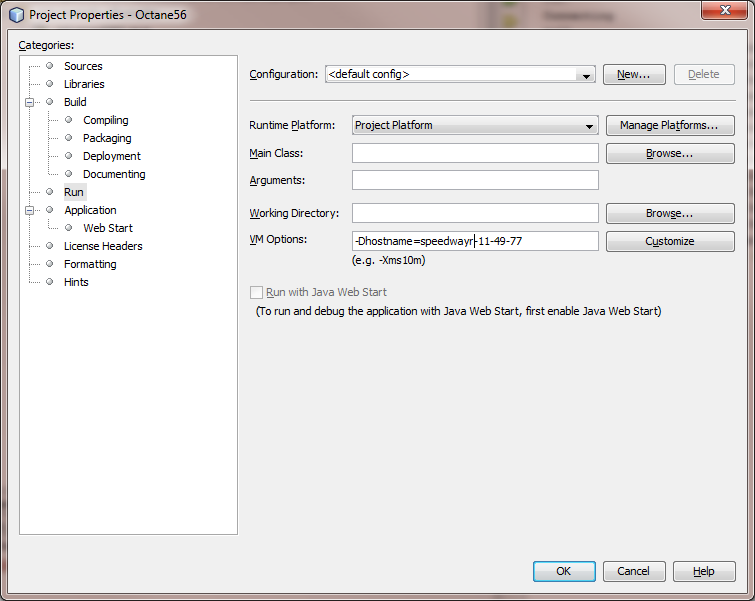Click the Project Properties cube icon
The width and height of the screenshot is (755, 601).
pyautogui.click(x=16, y=15)
